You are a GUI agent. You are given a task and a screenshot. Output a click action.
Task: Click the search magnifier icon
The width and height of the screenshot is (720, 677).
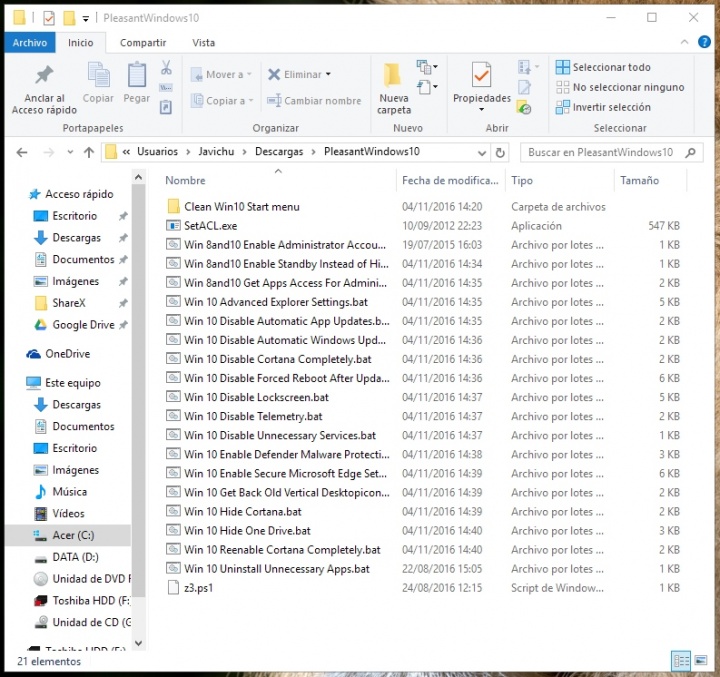click(690, 152)
